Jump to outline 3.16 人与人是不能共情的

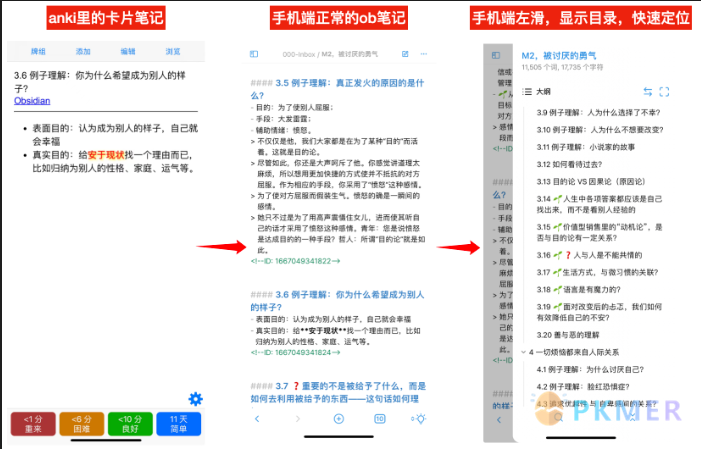(589, 255)
